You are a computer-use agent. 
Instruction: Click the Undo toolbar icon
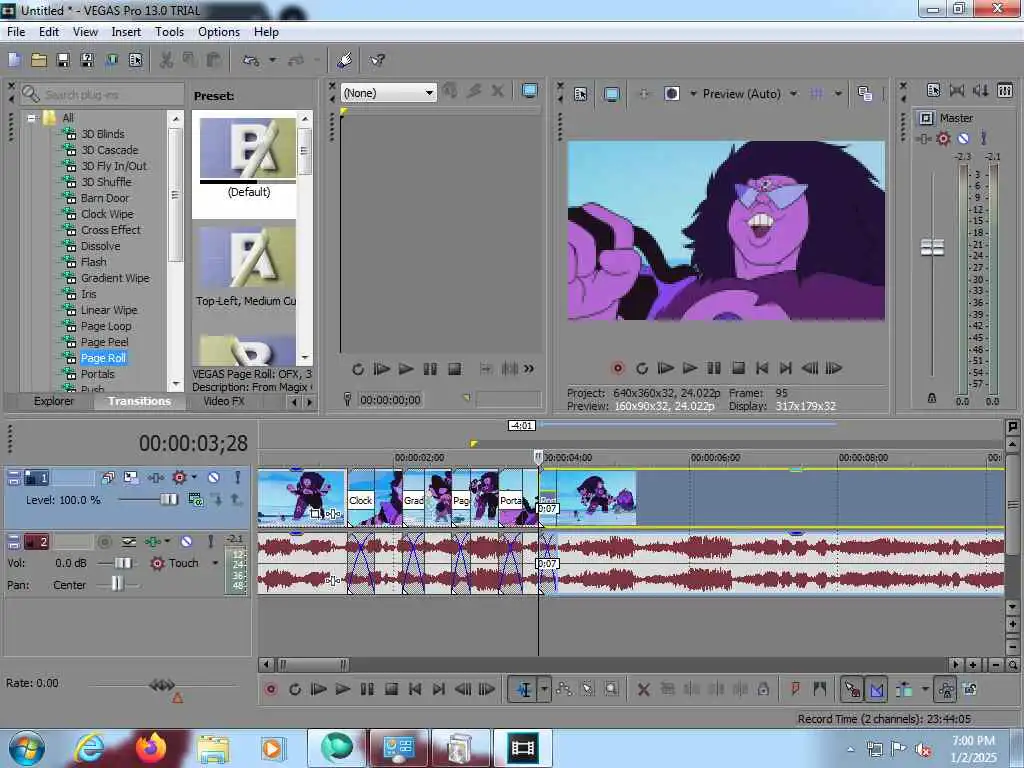click(251, 60)
